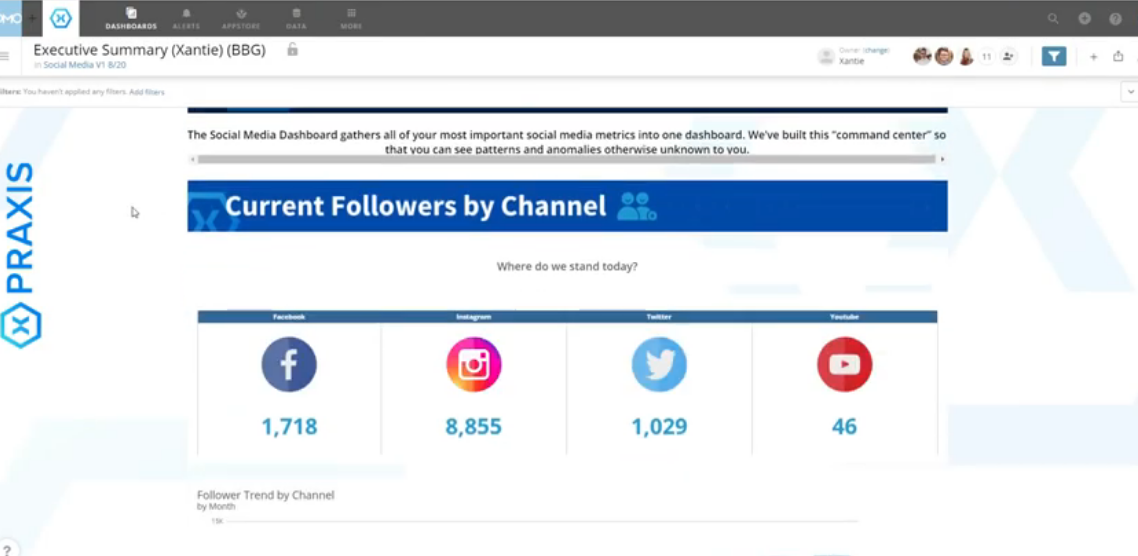This screenshot has height=556, width=1138.
Task: Click the Instagram column header
Action: [x=474, y=316]
